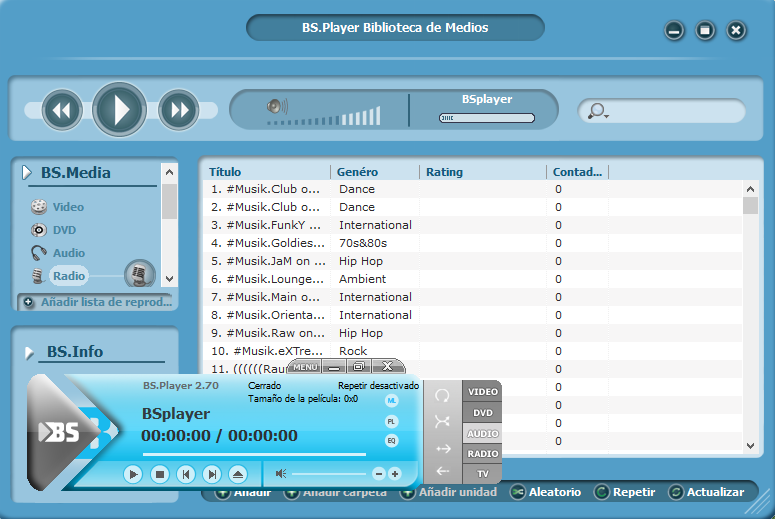Click Añadir lista de reprod... button
This screenshot has width=775, height=519.
click(x=98, y=302)
